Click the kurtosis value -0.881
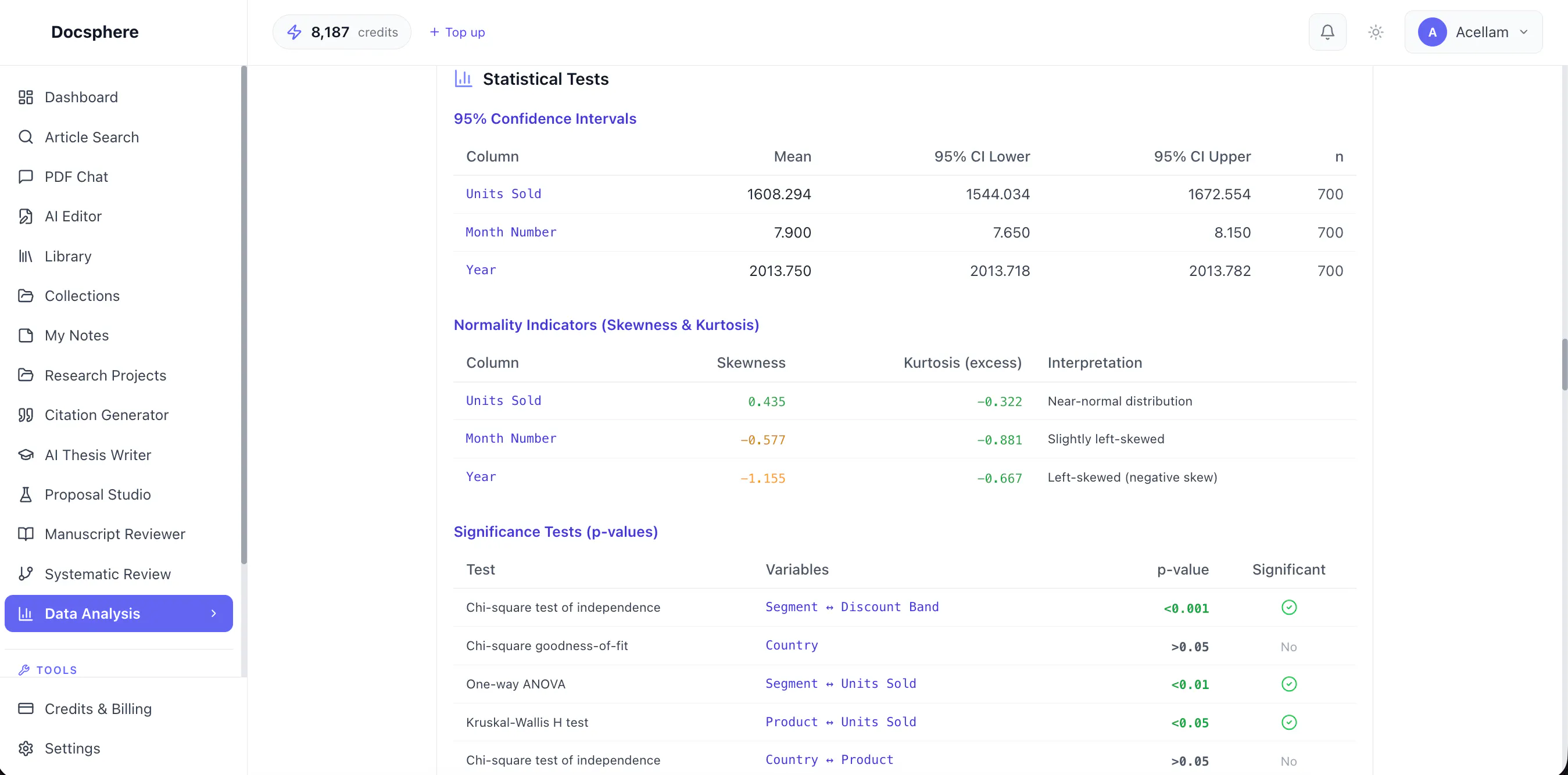The height and width of the screenshot is (775, 1568). [x=999, y=440]
